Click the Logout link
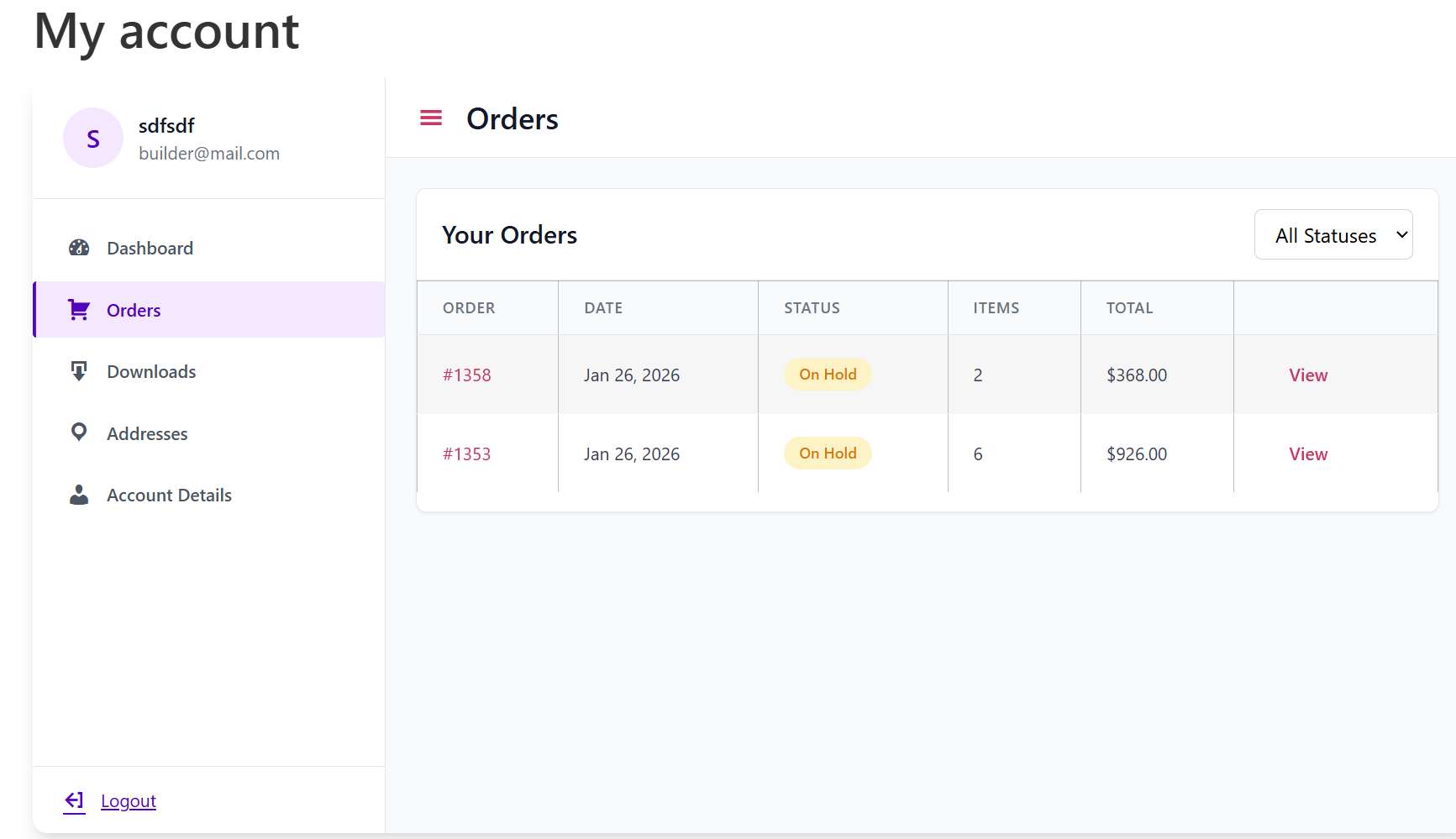Image resolution: width=1456 pixels, height=839 pixels. click(x=129, y=801)
